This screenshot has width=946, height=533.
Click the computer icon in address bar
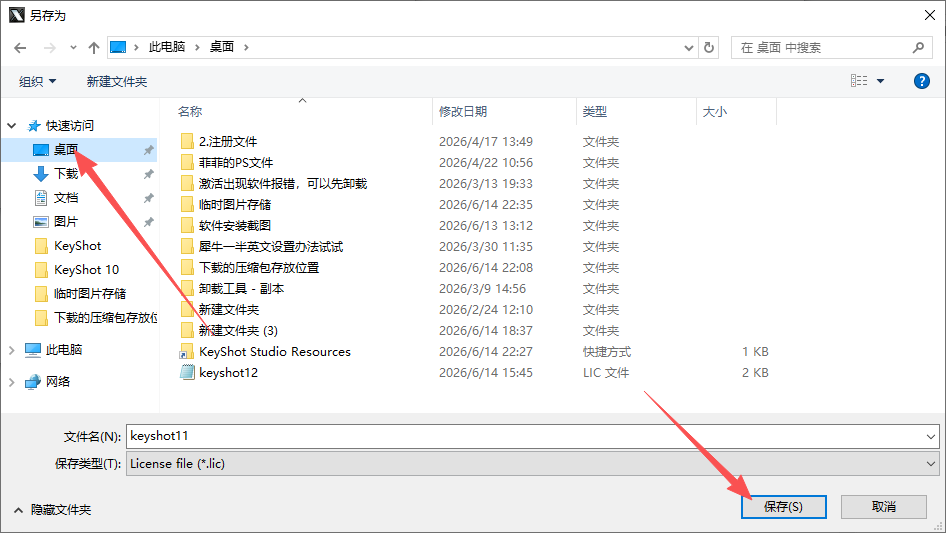click(118, 47)
